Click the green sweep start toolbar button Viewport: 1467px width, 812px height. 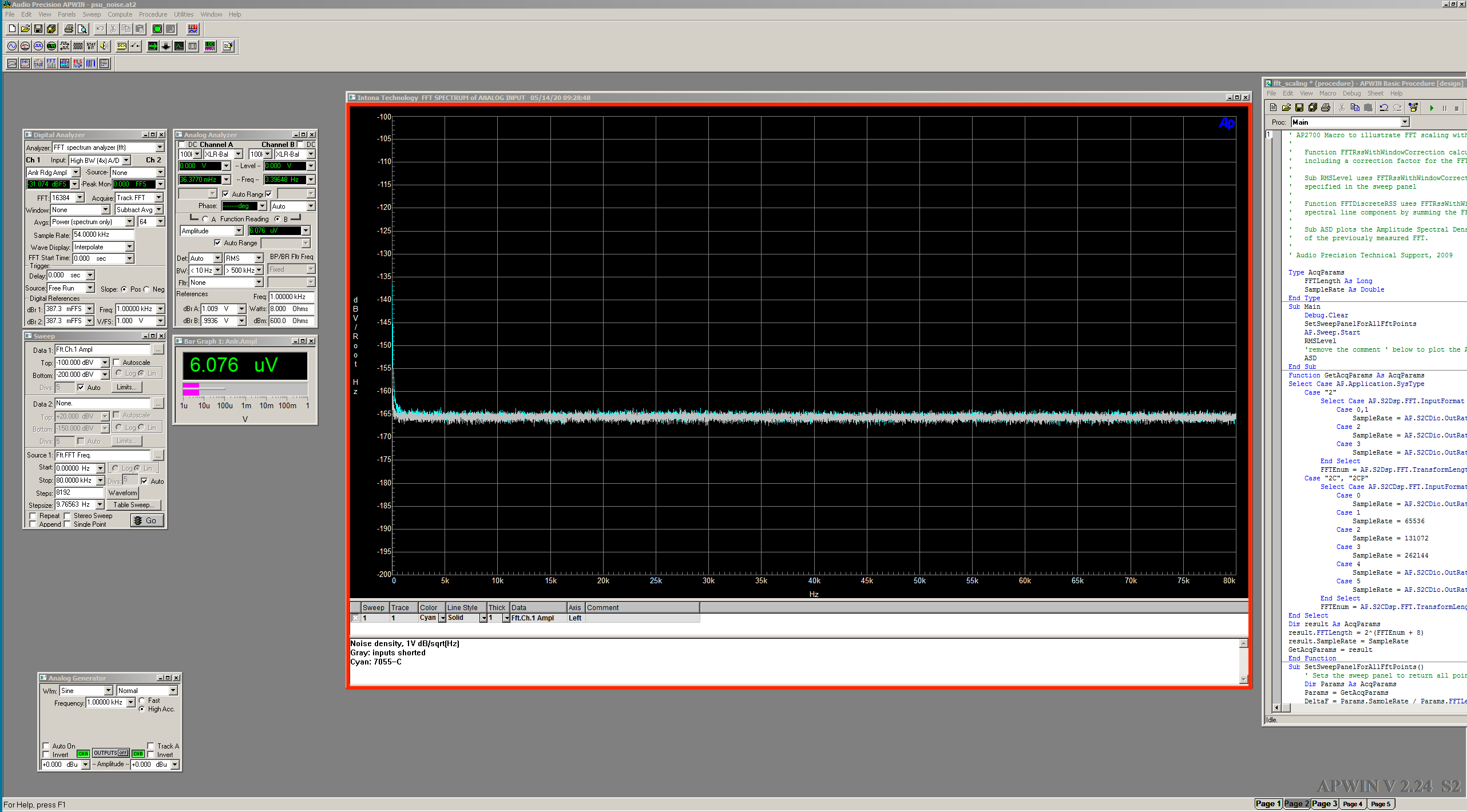(x=157, y=29)
